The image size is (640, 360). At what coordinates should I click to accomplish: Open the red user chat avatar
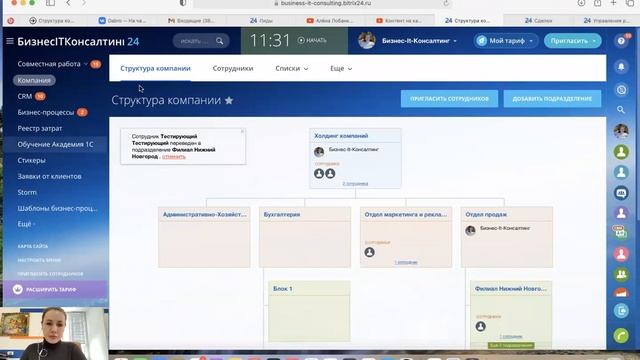click(621, 254)
